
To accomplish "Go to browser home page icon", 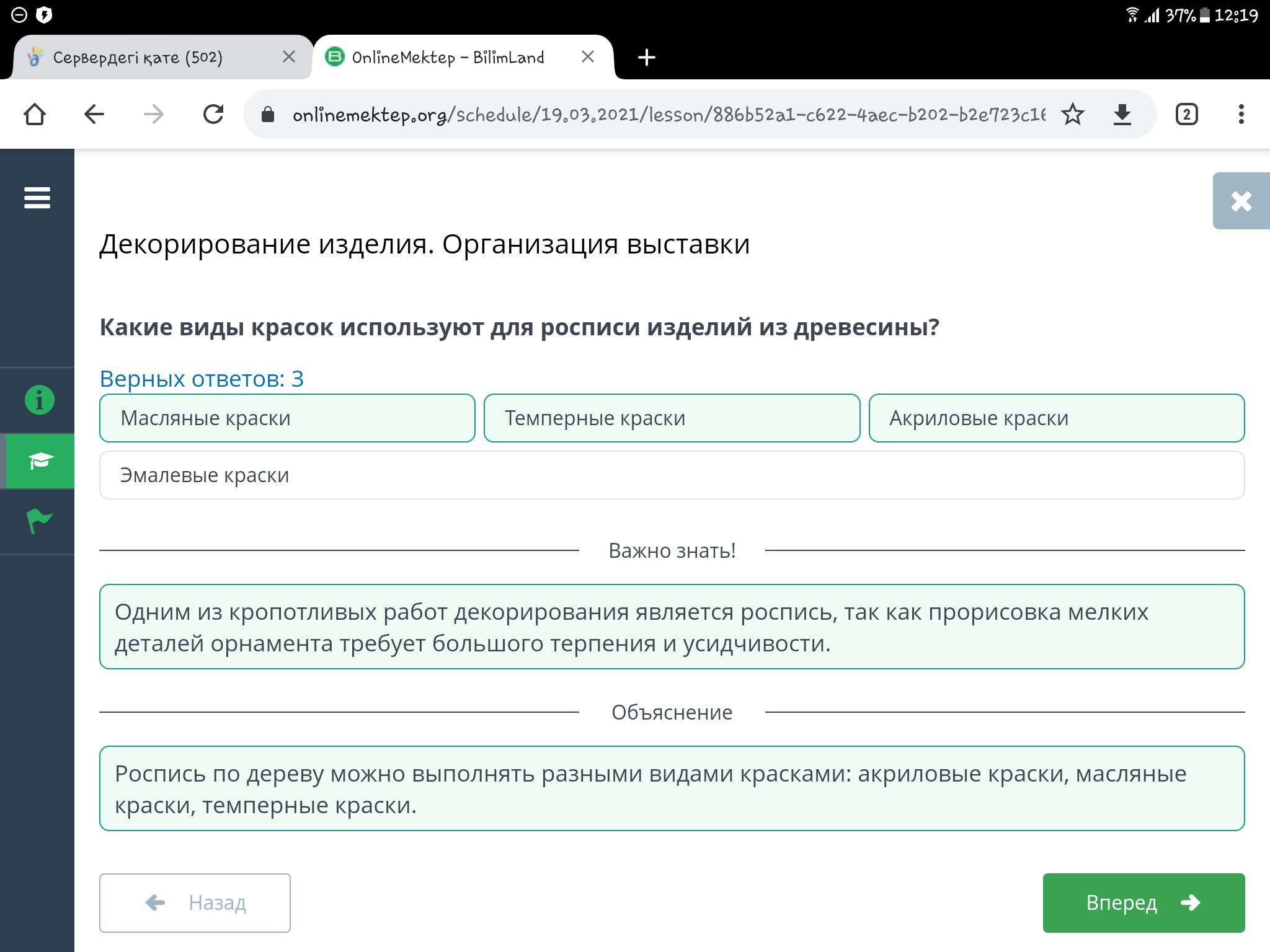I will [x=35, y=115].
